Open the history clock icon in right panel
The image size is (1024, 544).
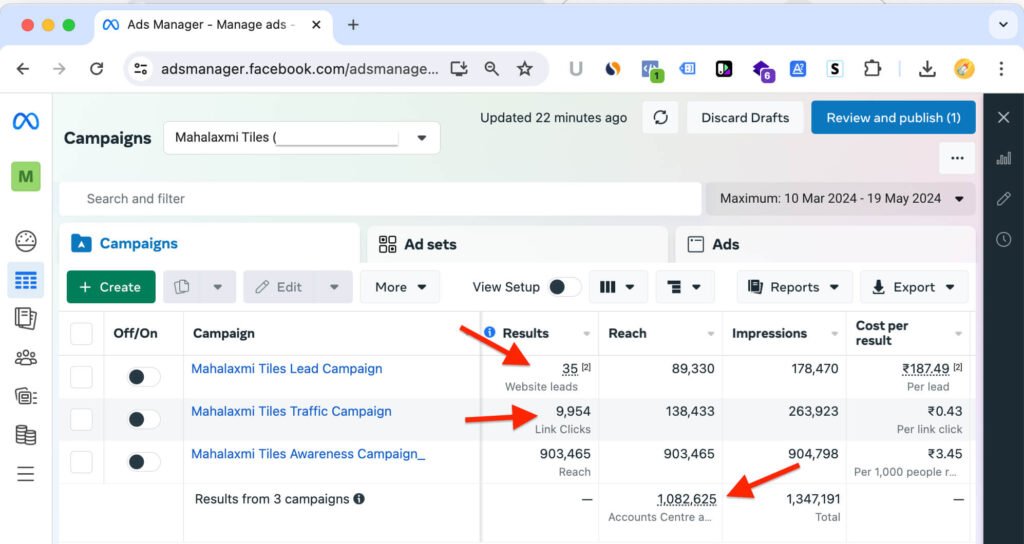[1004, 240]
